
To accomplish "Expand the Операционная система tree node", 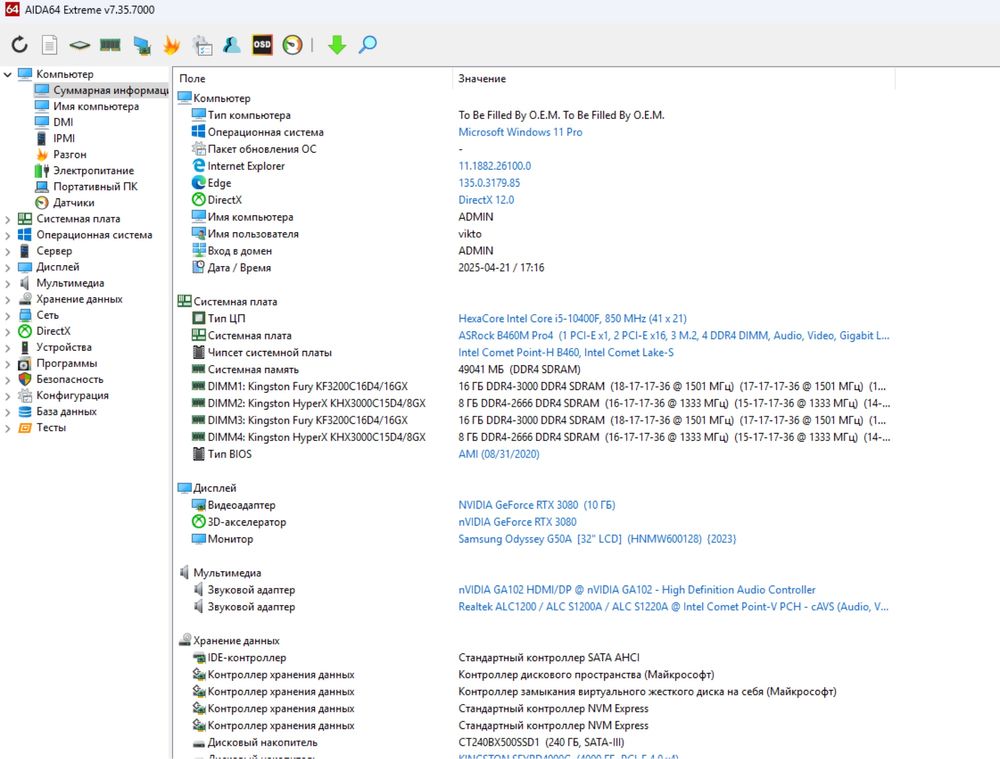I will [x=8, y=235].
